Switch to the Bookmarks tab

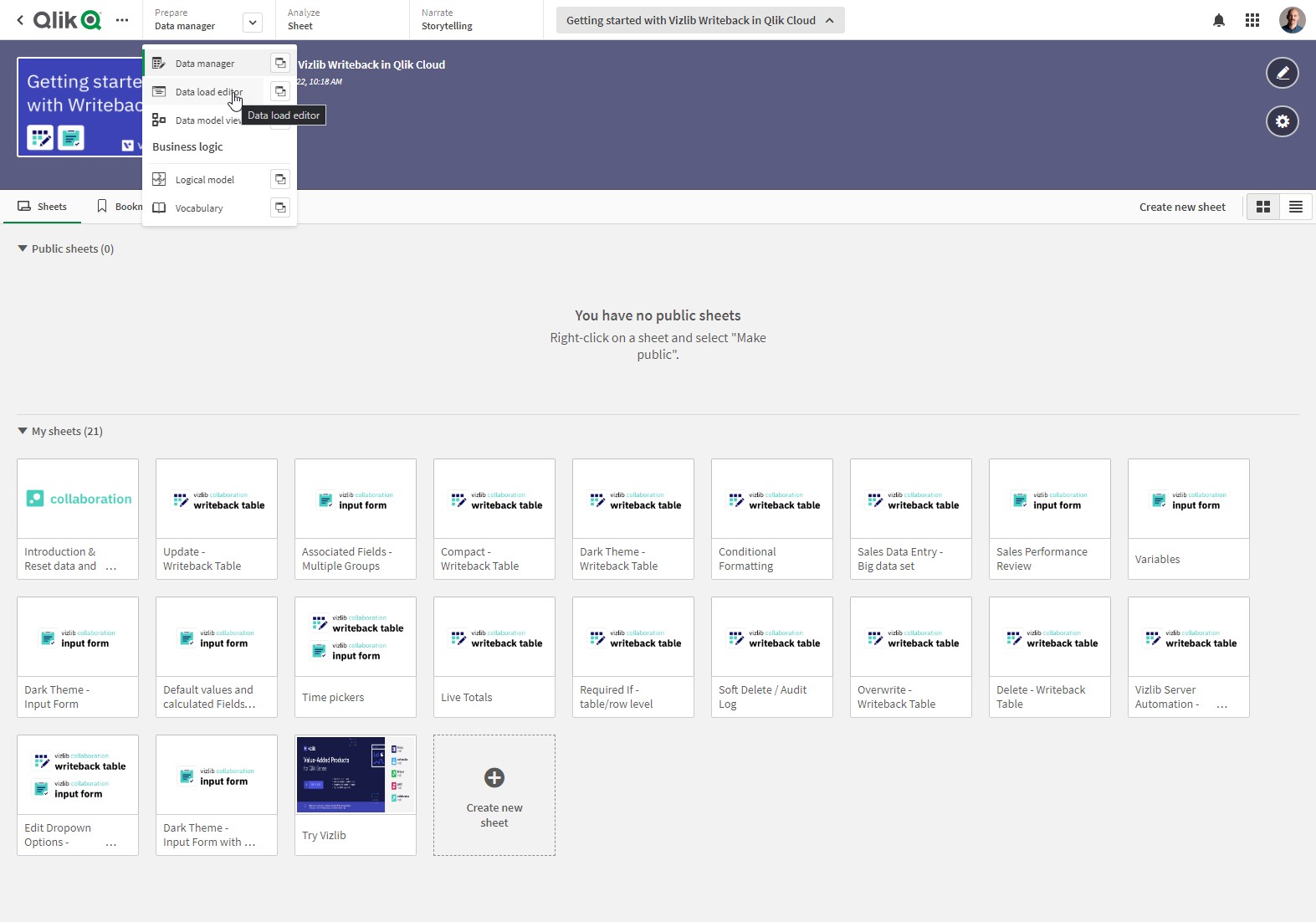point(120,207)
